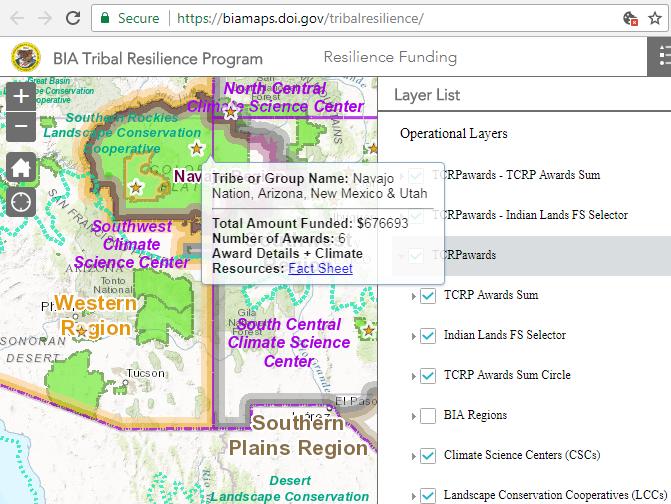Viewport: 671px width, 504px height.
Task: Expand TCRP Awards Sum layer legend
Action: coord(413,296)
